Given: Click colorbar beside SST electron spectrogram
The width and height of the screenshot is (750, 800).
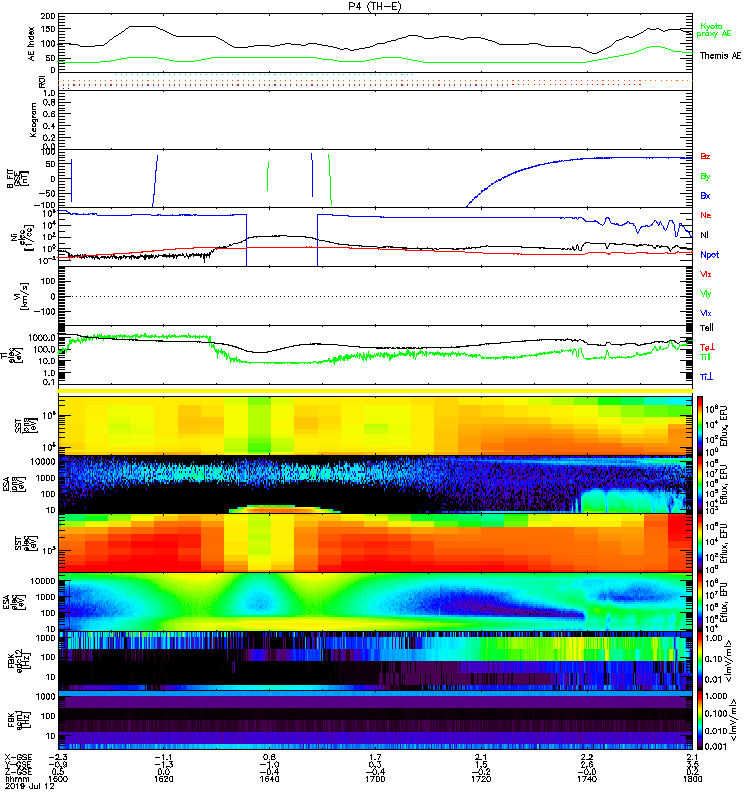Looking at the screenshot, I should click(700, 543).
